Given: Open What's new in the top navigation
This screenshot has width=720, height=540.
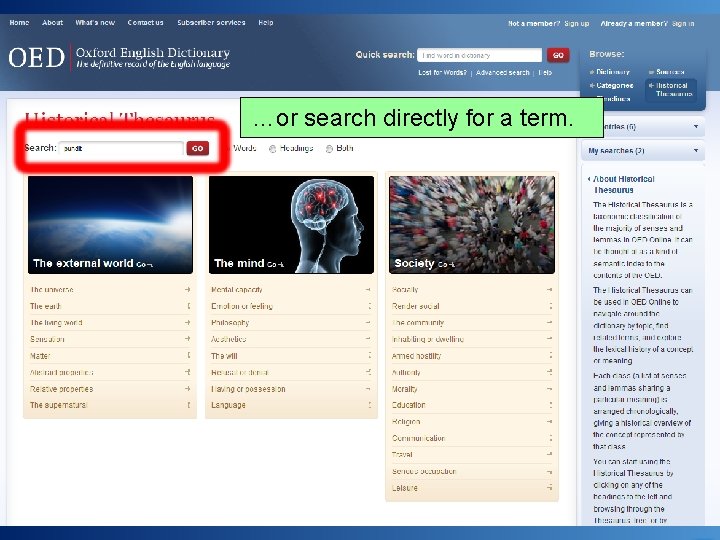Looking at the screenshot, I should coord(95,22).
